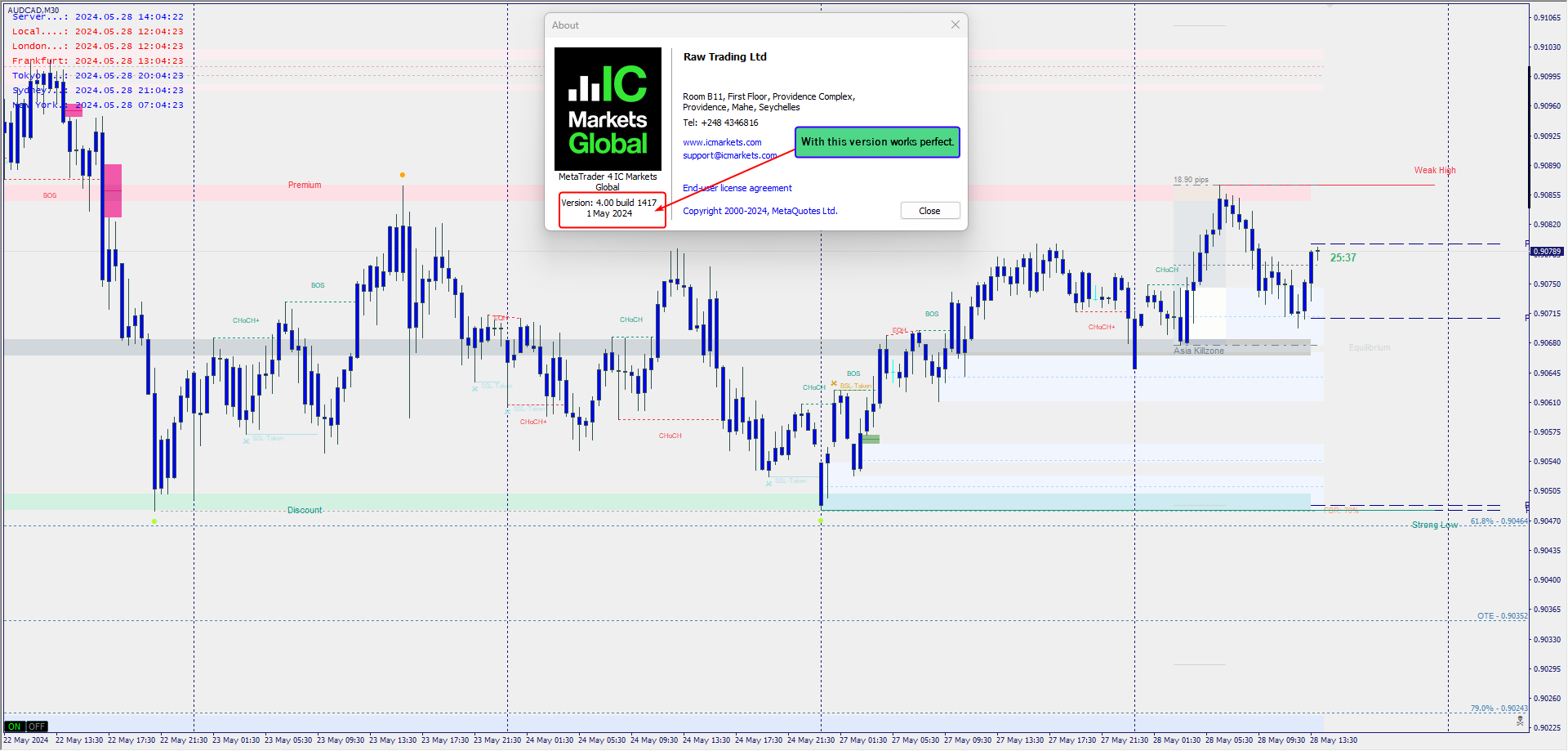1568x751 pixels.
Task: Click the current price tag 0.90789
Action: pyautogui.click(x=1547, y=252)
